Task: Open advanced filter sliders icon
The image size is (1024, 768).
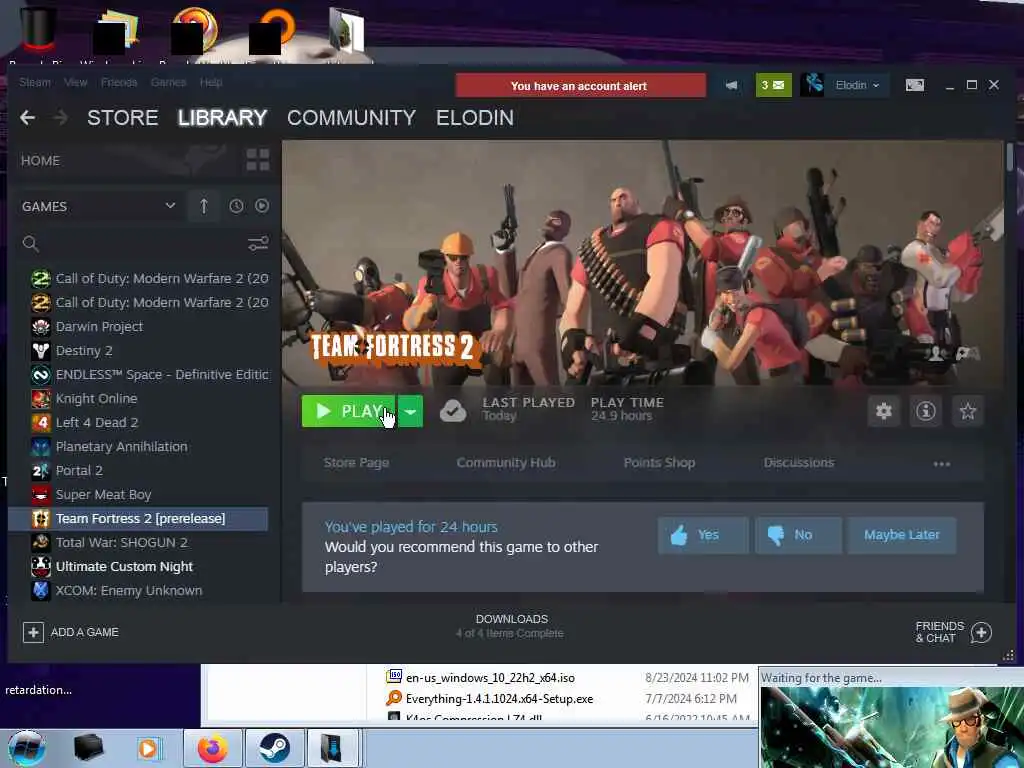Action: point(258,244)
